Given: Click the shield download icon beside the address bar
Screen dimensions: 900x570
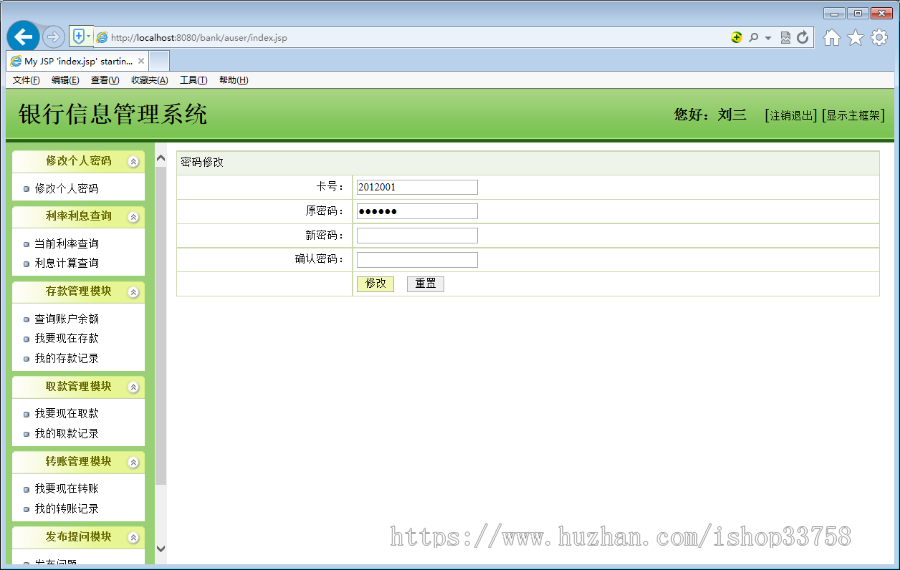Looking at the screenshot, I should point(79,37).
